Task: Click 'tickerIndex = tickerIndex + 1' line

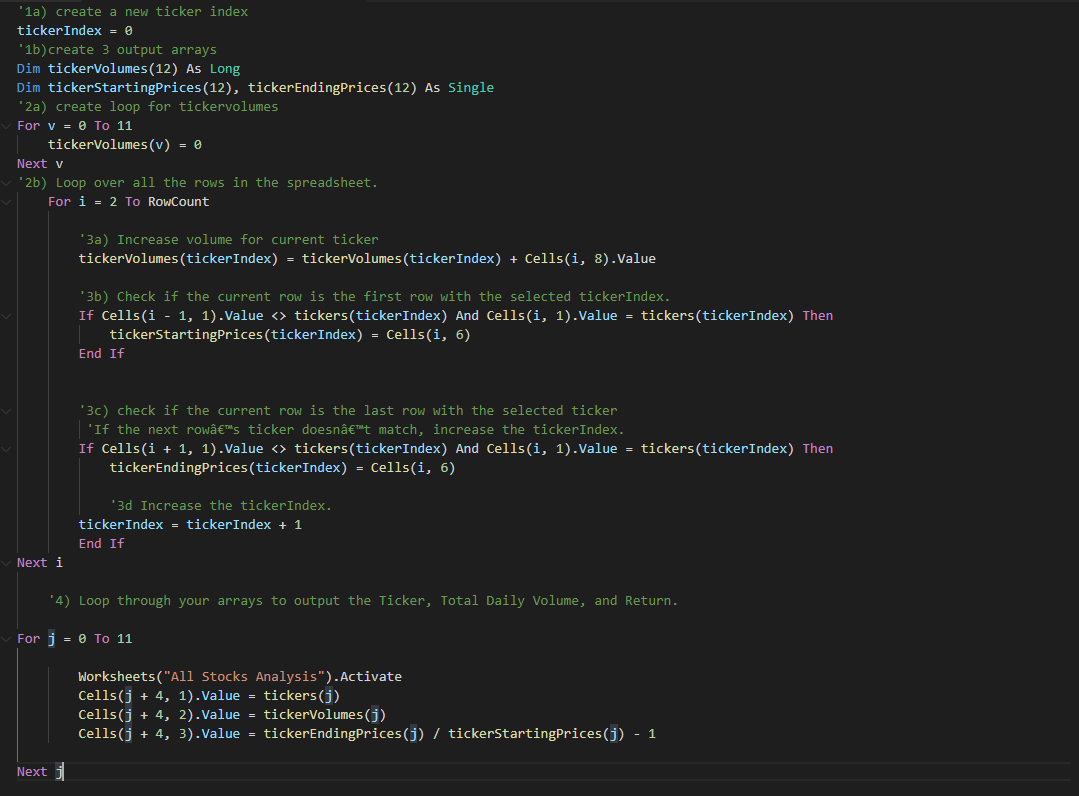Action: [x=190, y=525]
